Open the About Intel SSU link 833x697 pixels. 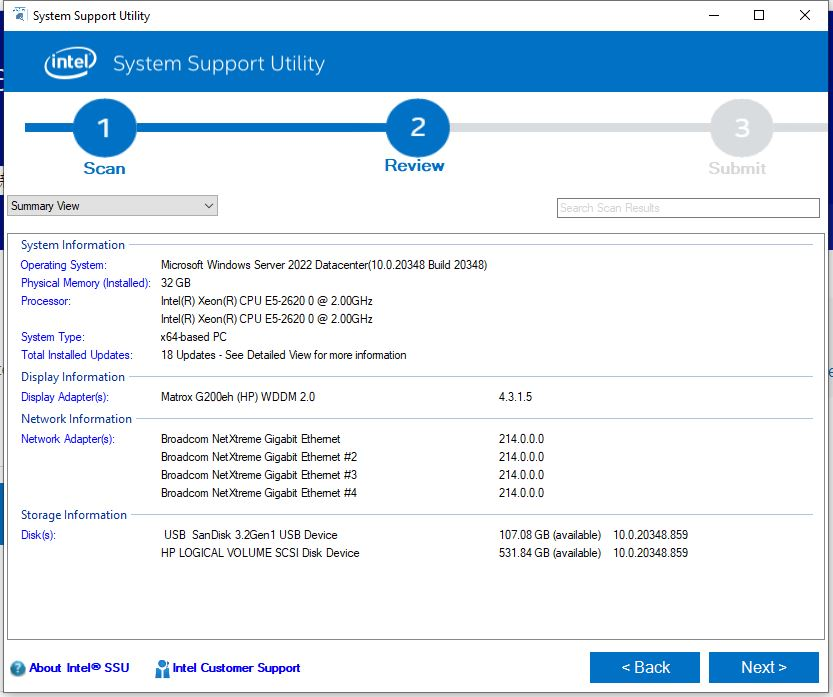point(79,668)
